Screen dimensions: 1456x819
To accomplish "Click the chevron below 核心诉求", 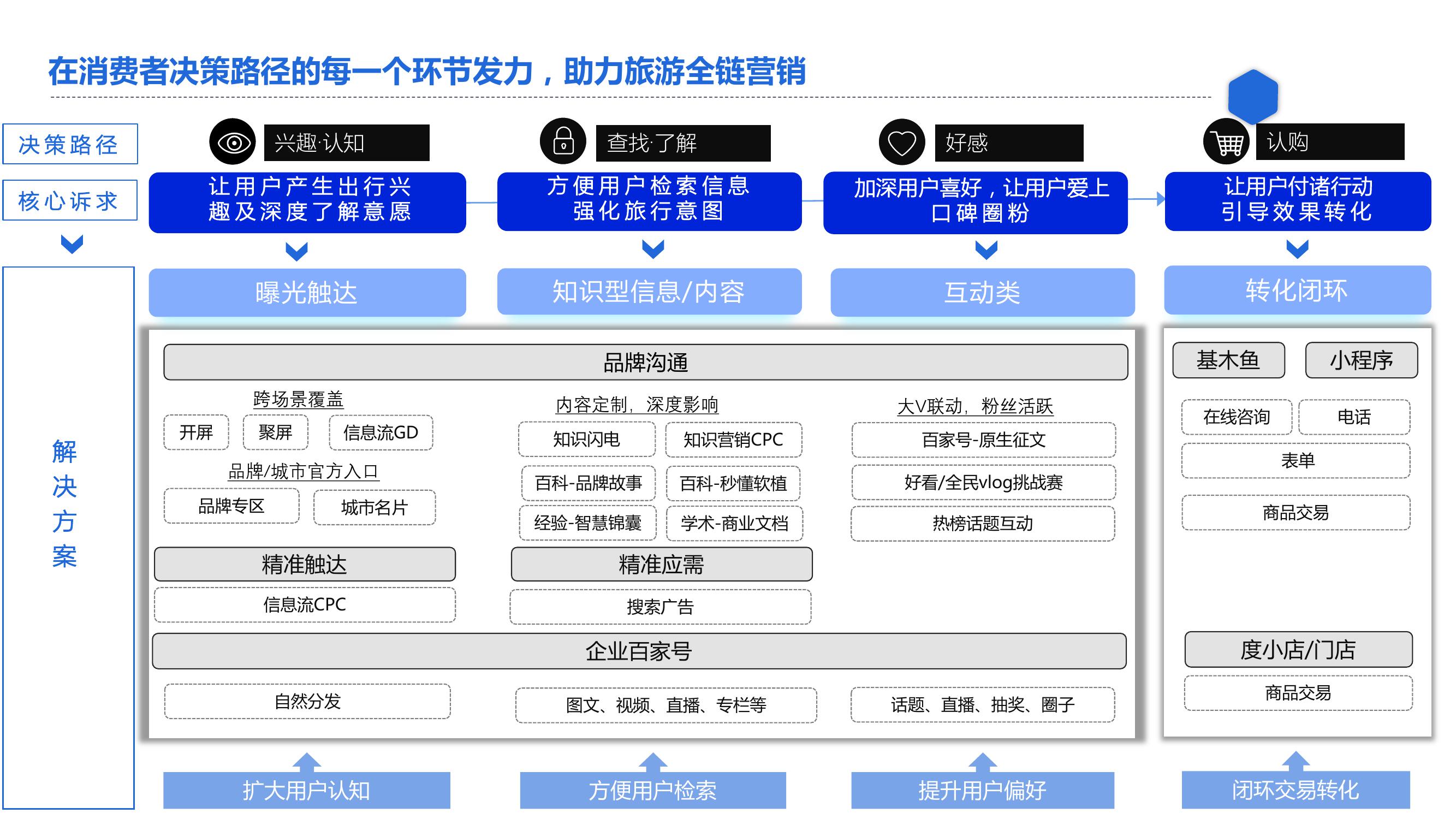I will (72, 244).
